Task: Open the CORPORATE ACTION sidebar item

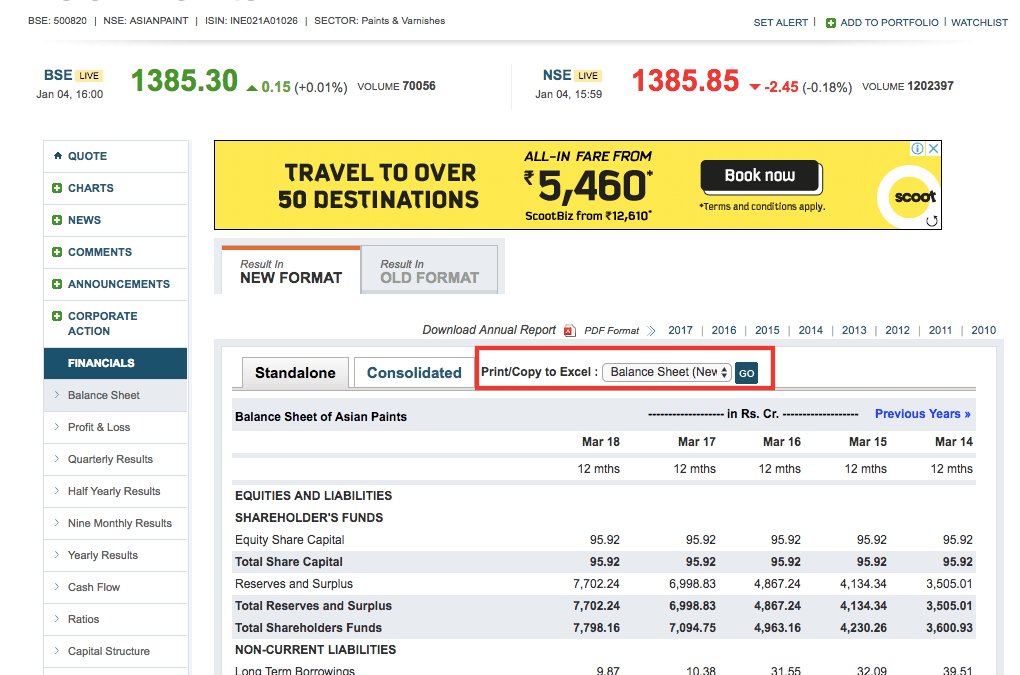Action: pyautogui.click(x=115, y=323)
